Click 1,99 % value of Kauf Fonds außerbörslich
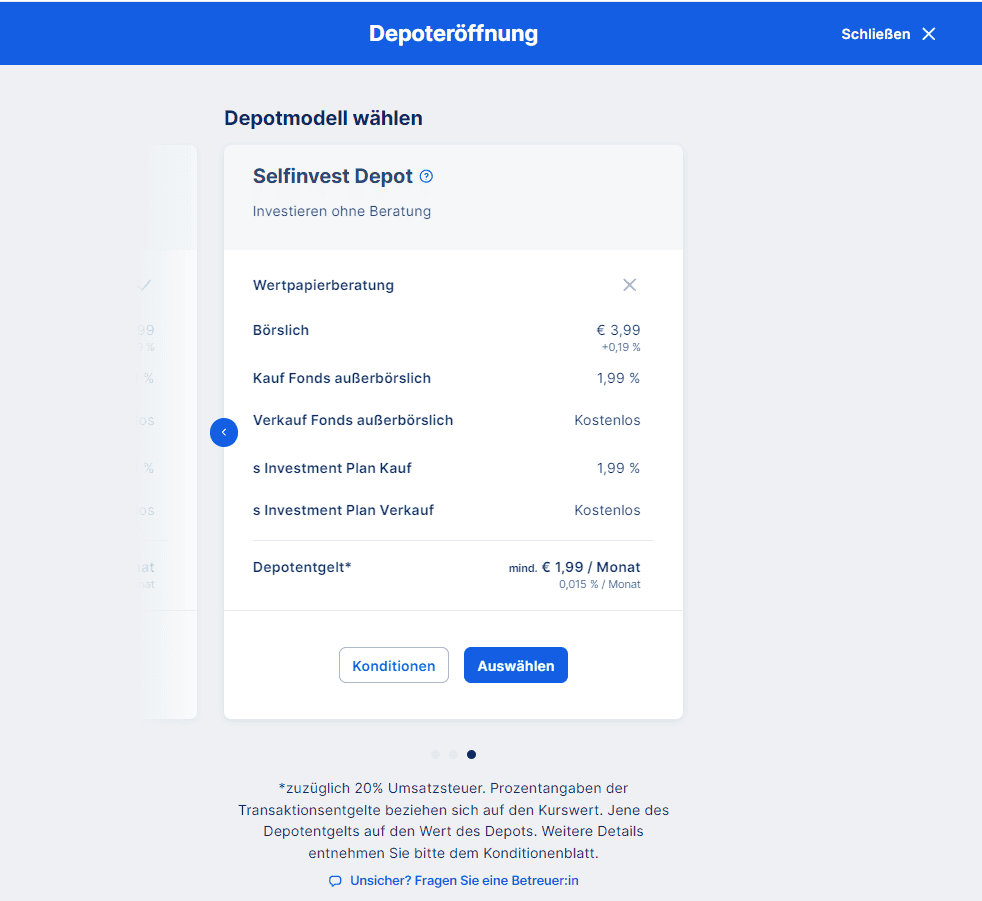 [618, 378]
